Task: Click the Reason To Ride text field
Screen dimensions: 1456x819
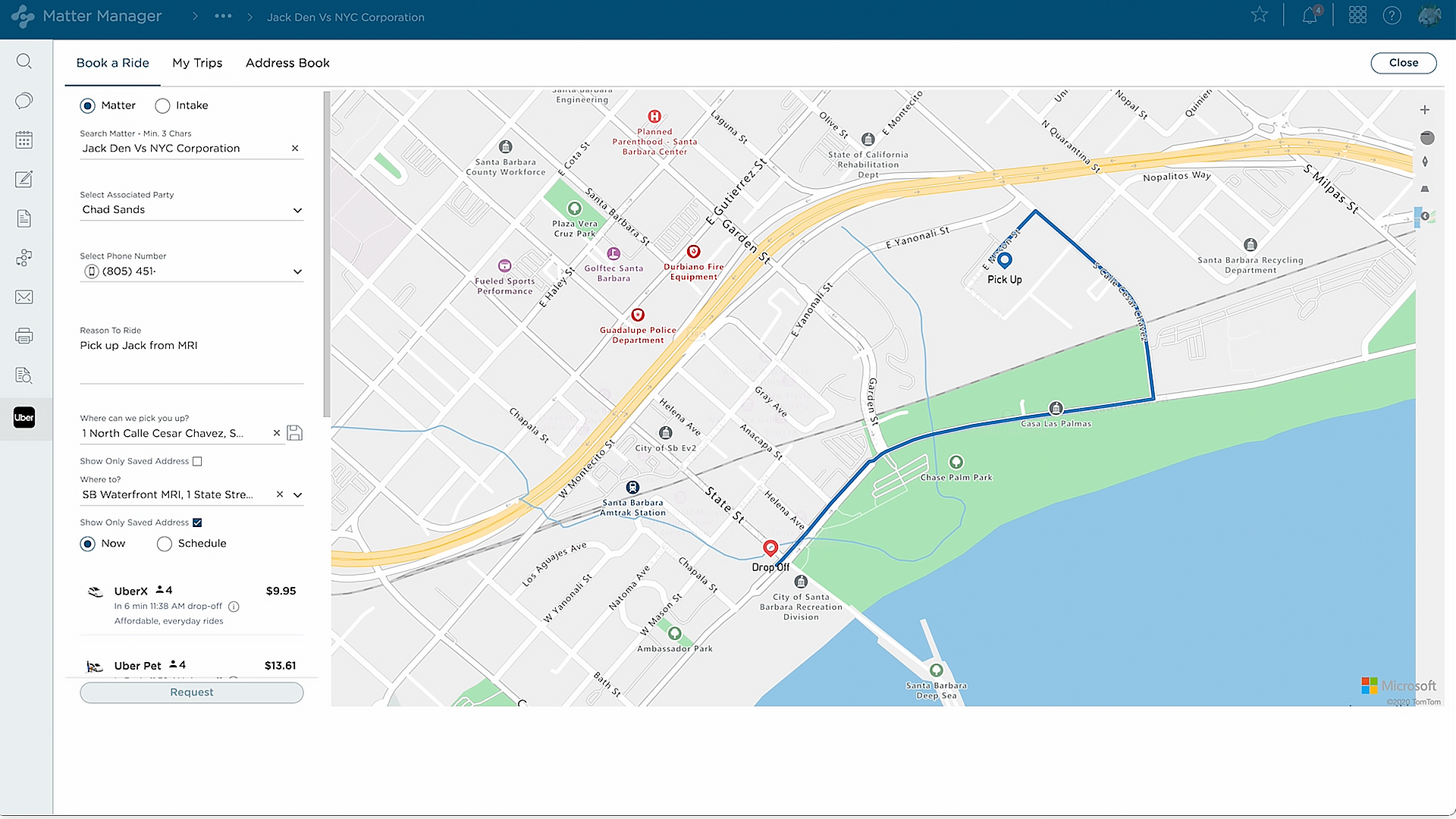Action: click(x=192, y=358)
